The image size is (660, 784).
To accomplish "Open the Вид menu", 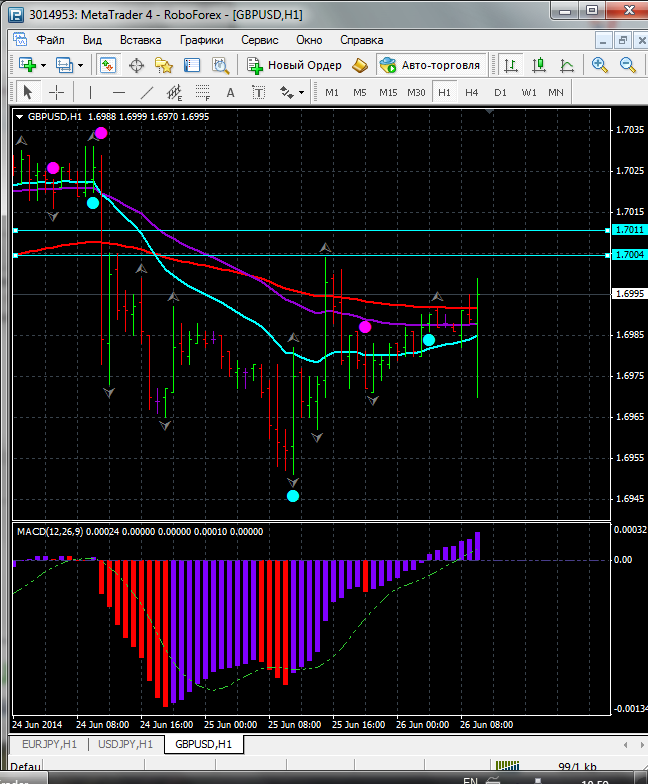I will tap(92, 40).
